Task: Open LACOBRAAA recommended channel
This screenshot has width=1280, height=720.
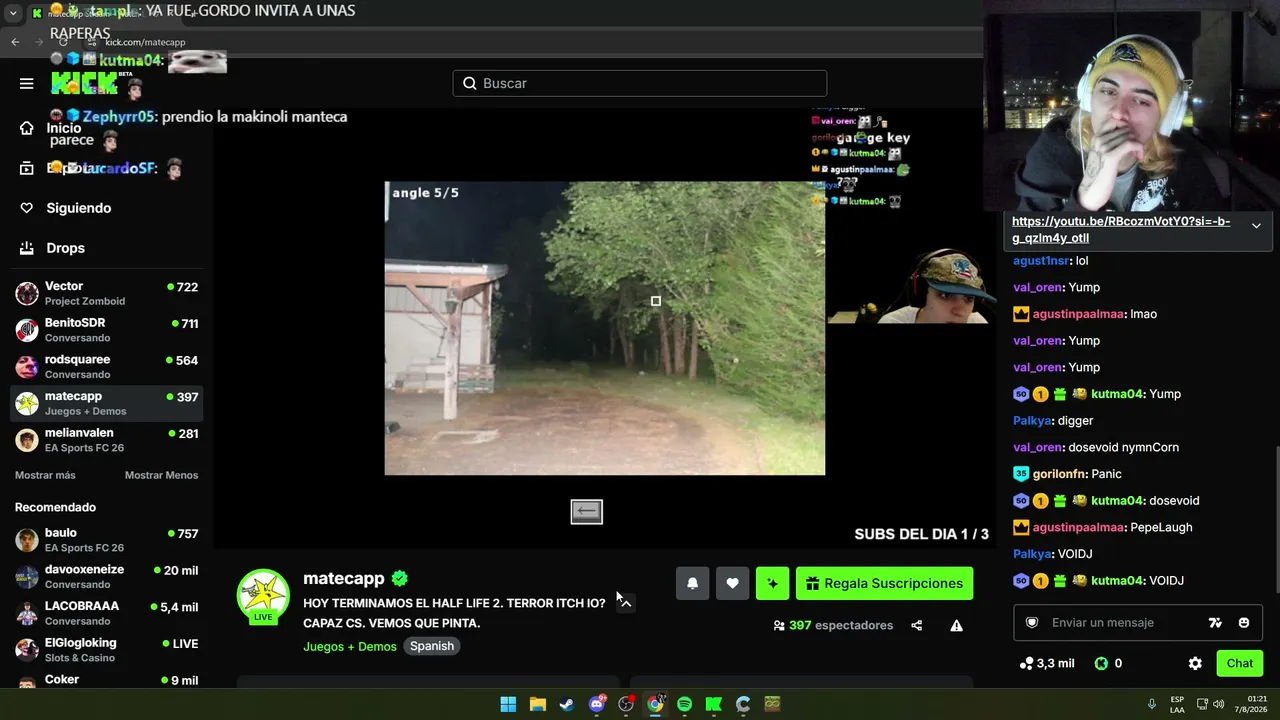Action: [x=107, y=613]
